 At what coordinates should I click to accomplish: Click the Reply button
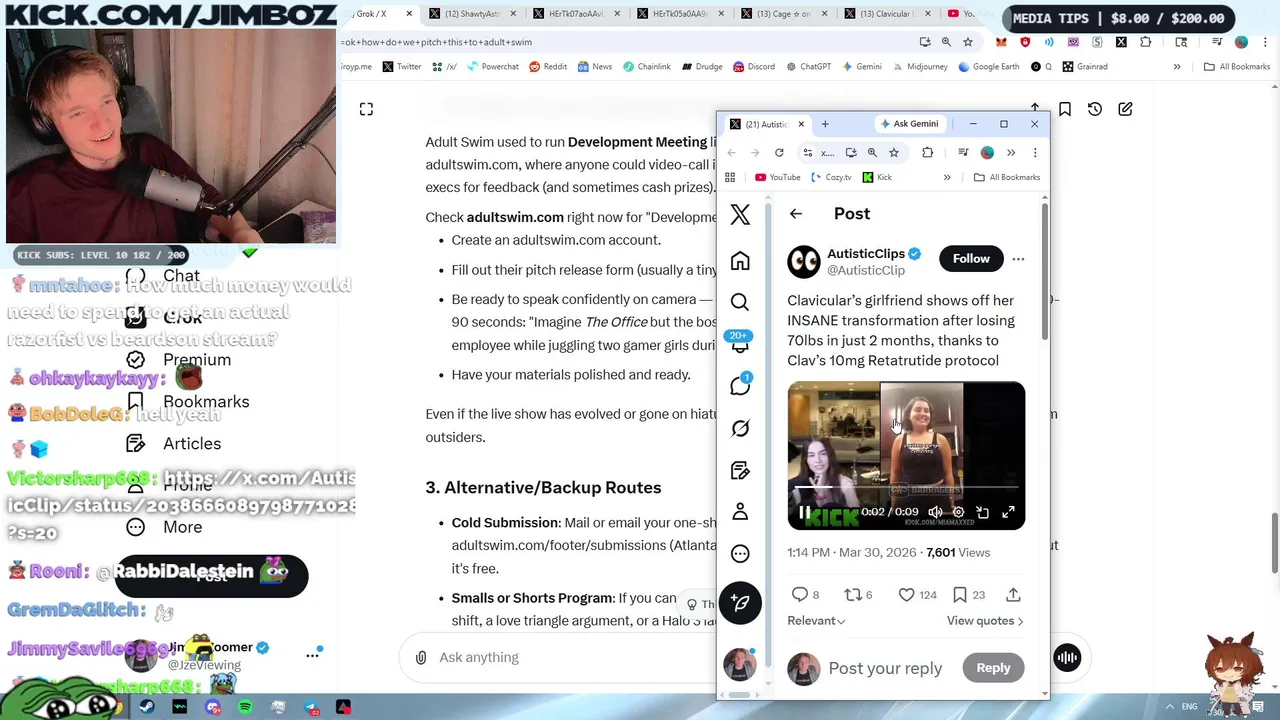click(x=993, y=668)
